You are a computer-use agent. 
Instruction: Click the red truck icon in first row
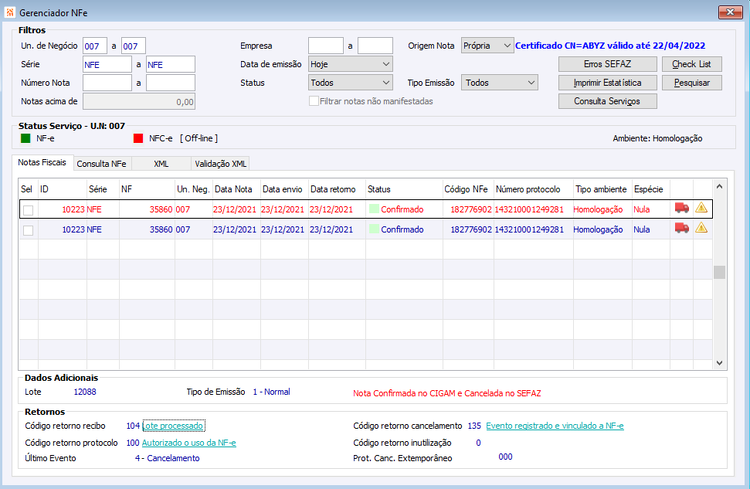[682, 208]
